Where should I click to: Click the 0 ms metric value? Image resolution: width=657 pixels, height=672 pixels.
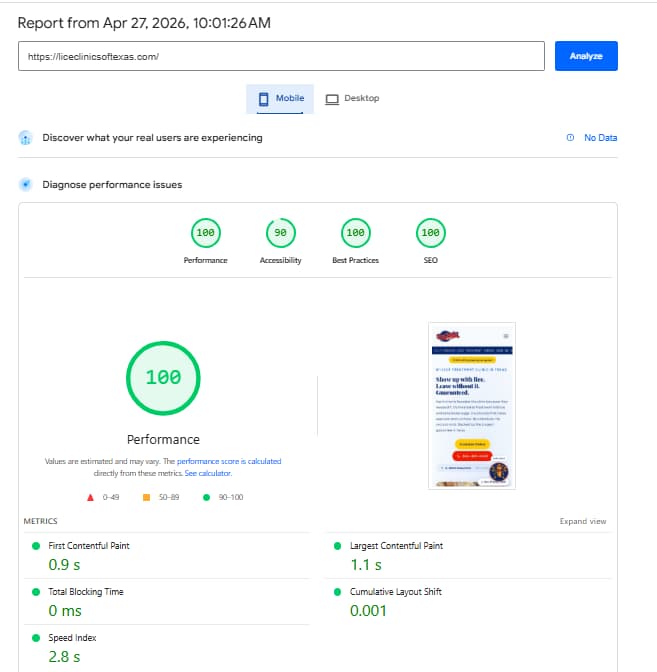pyautogui.click(x=65, y=611)
